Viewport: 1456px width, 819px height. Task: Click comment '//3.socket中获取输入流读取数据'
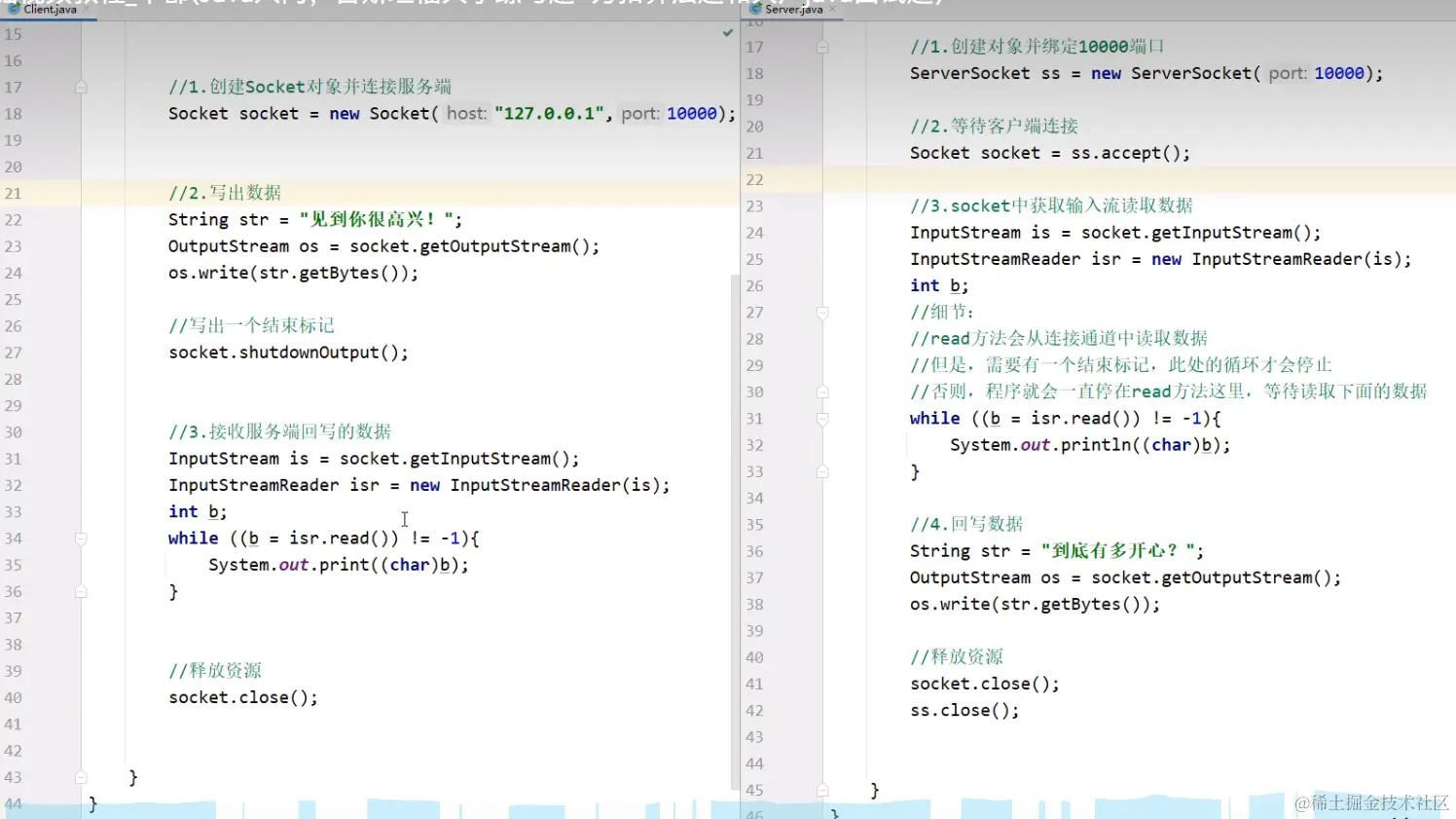1051,205
